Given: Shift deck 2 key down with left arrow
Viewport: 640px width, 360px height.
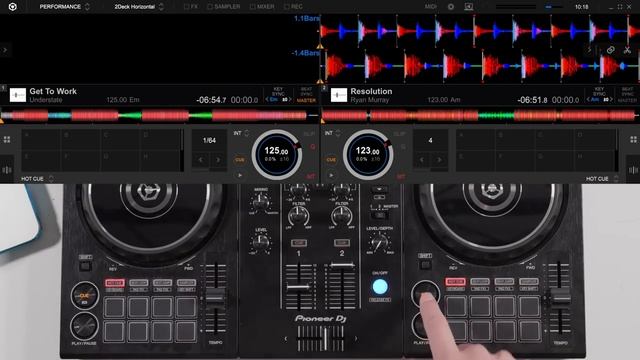Looking at the screenshot, I should coord(588,100).
